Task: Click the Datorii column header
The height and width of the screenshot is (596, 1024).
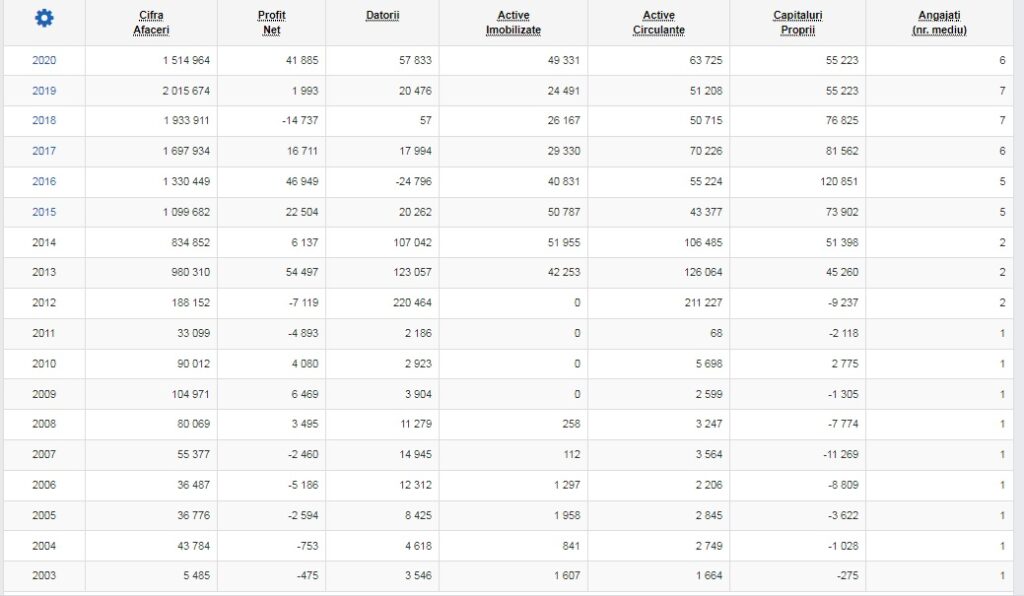Action: [383, 15]
